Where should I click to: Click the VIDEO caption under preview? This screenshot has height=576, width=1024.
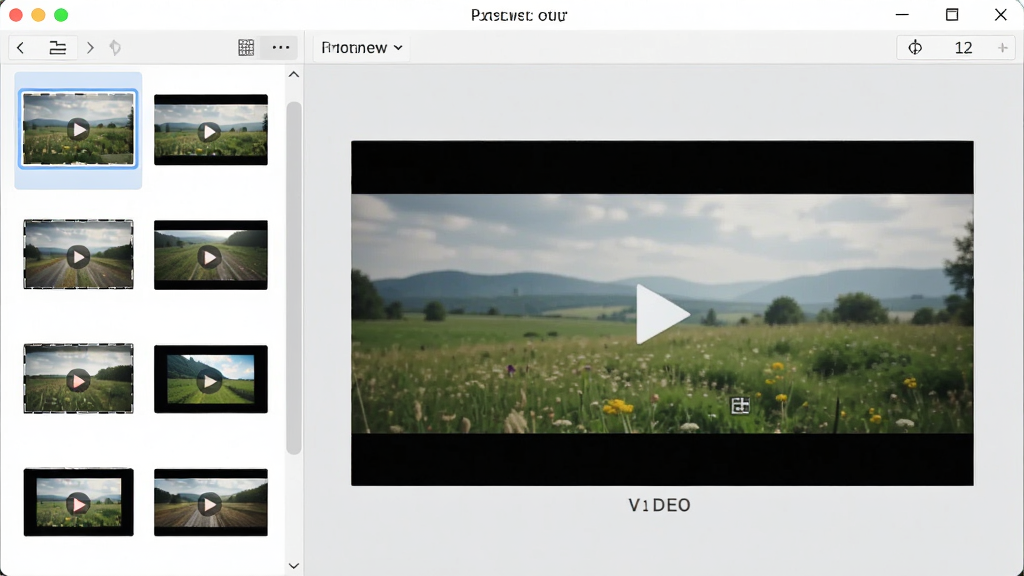click(x=660, y=505)
